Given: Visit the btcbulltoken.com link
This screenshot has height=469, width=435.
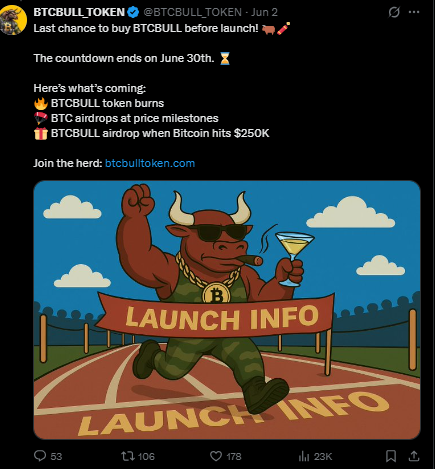Looking at the screenshot, I should pos(150,163).
